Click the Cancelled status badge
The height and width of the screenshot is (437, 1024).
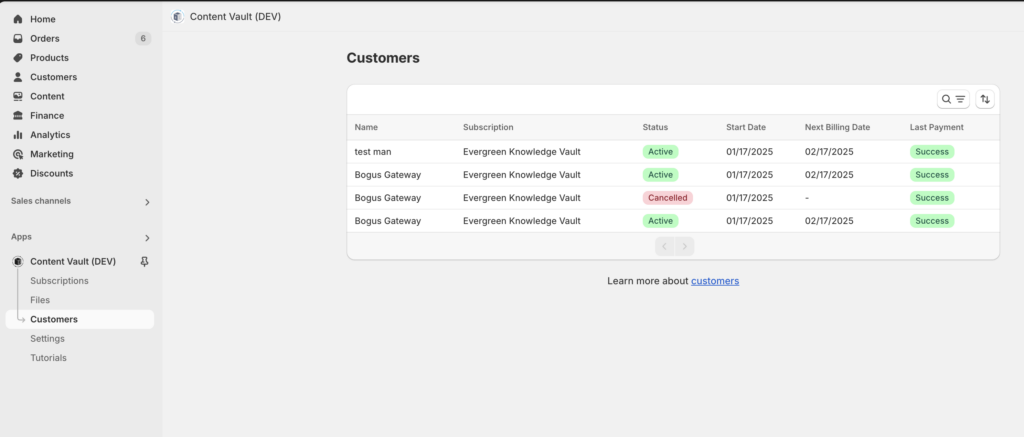pos(667,198)
